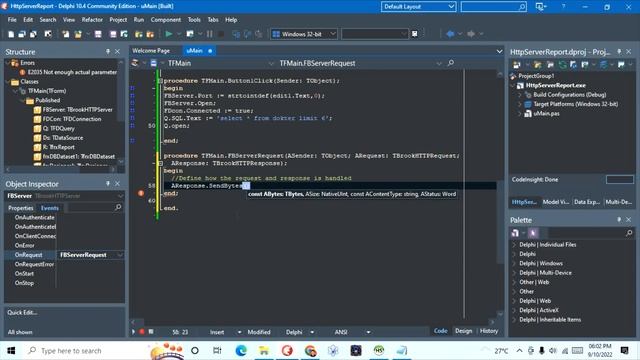Screen dimensions: 640x360
Task: Click the Project Manager Sync refresh icon
Action: (x=563, y=65)
